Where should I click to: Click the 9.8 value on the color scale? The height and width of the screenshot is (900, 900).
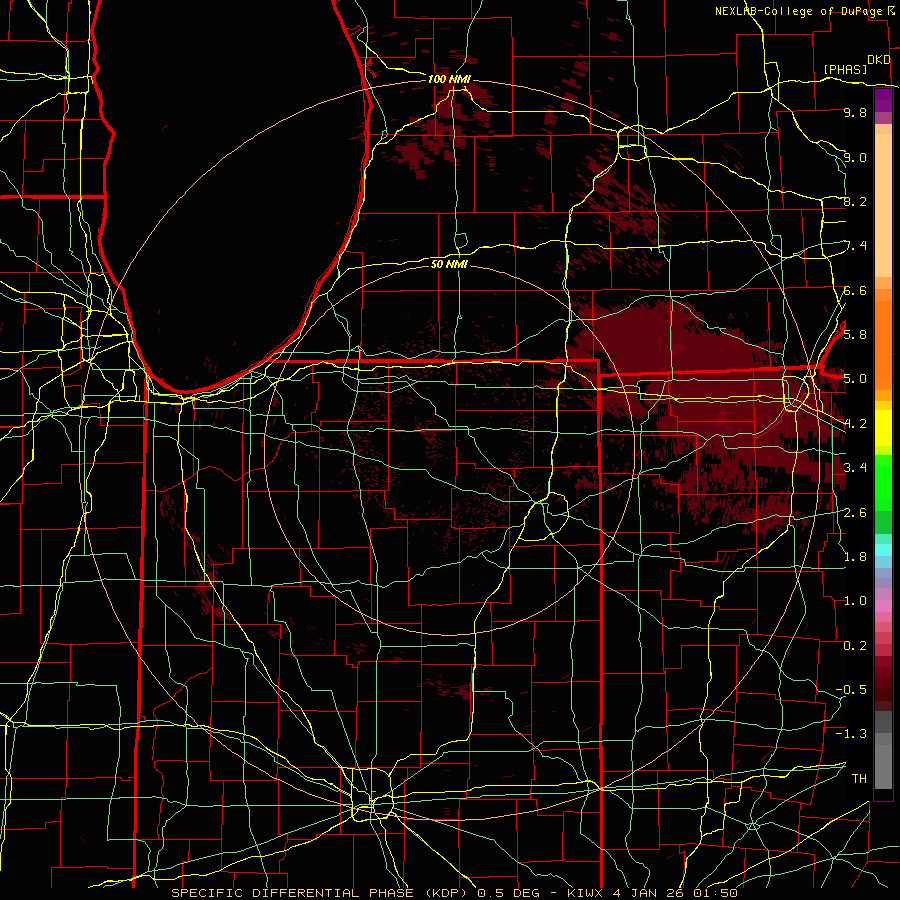tap(855, 113)
